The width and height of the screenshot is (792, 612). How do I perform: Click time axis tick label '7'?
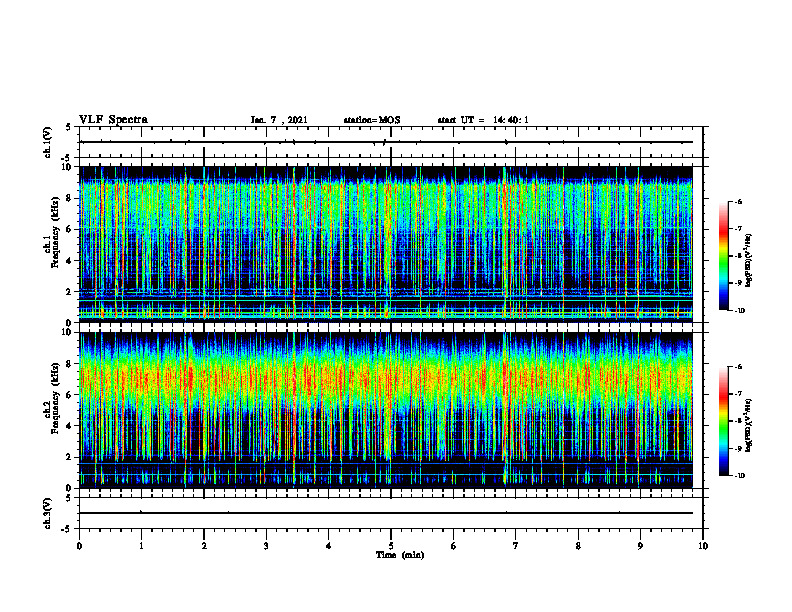click(x=516, y=546)
